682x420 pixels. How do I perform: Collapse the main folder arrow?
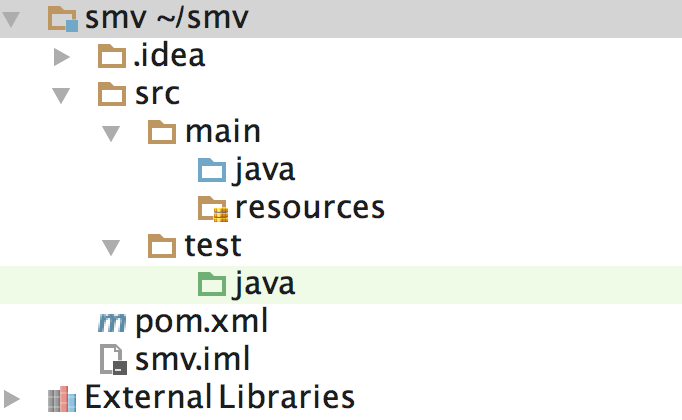pos(111,133)
